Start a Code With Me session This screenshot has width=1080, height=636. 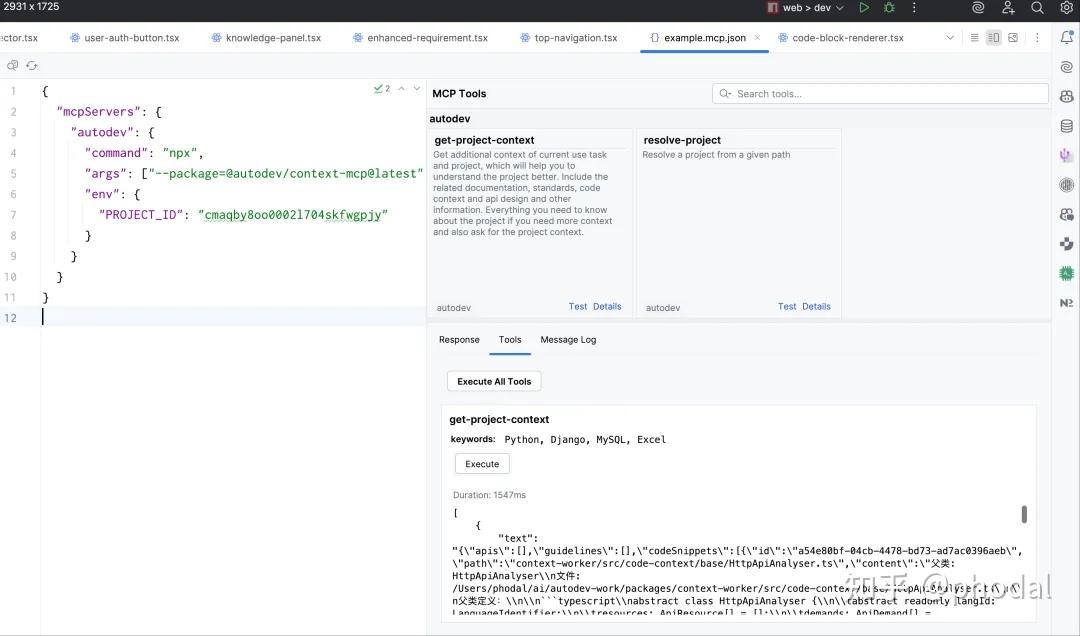(x=1008, y=8)
